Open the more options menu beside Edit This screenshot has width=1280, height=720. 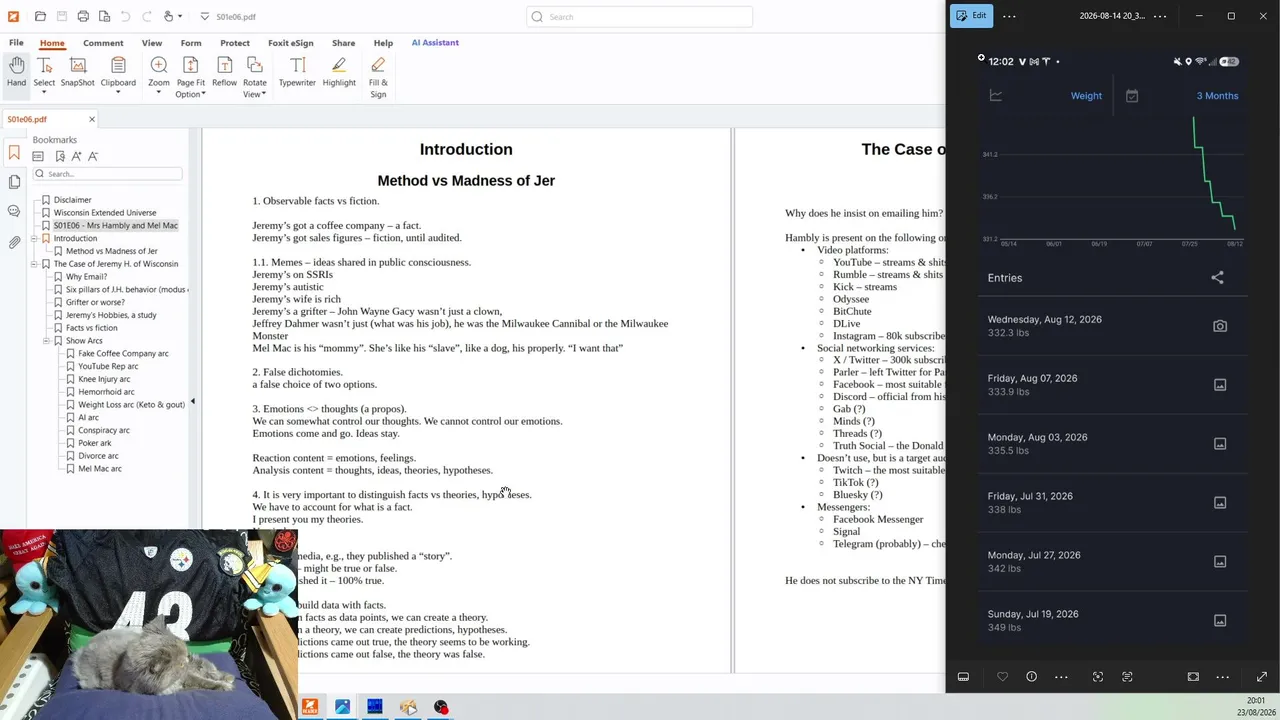point(1009,16)
